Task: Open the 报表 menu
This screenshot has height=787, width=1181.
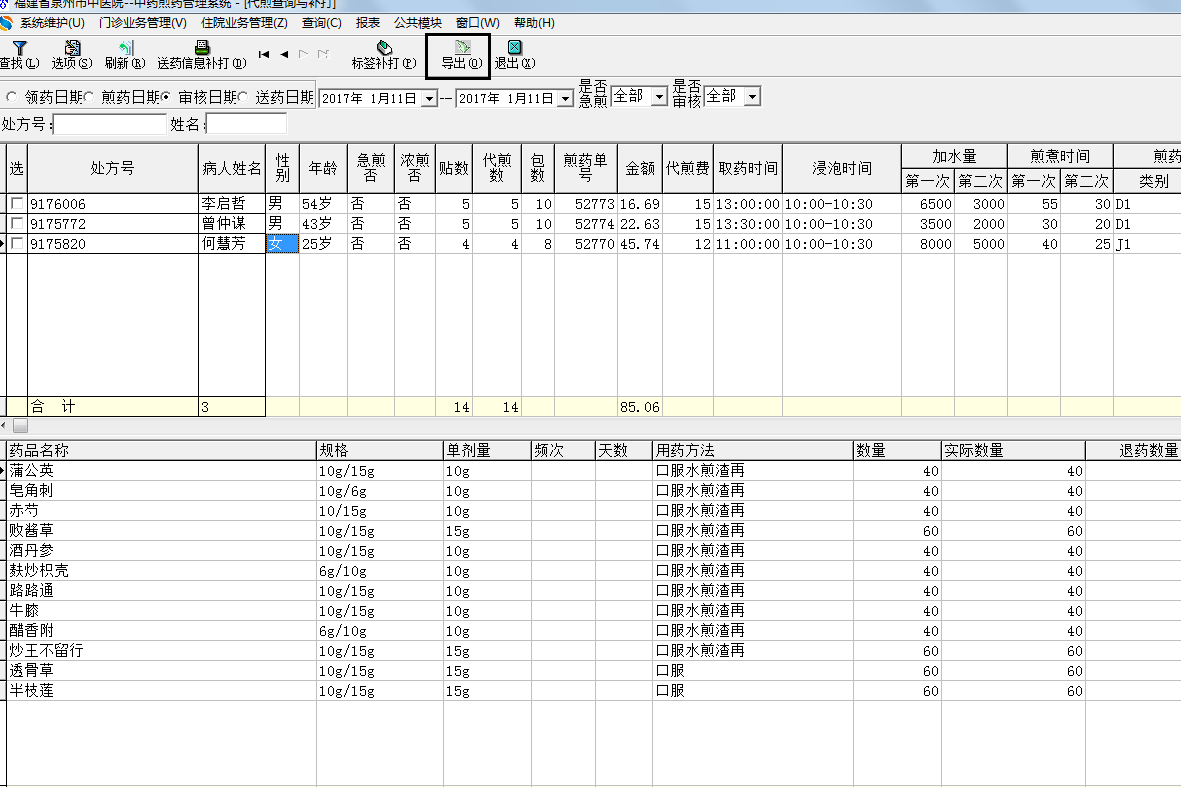Action: [x=368, y=22]
